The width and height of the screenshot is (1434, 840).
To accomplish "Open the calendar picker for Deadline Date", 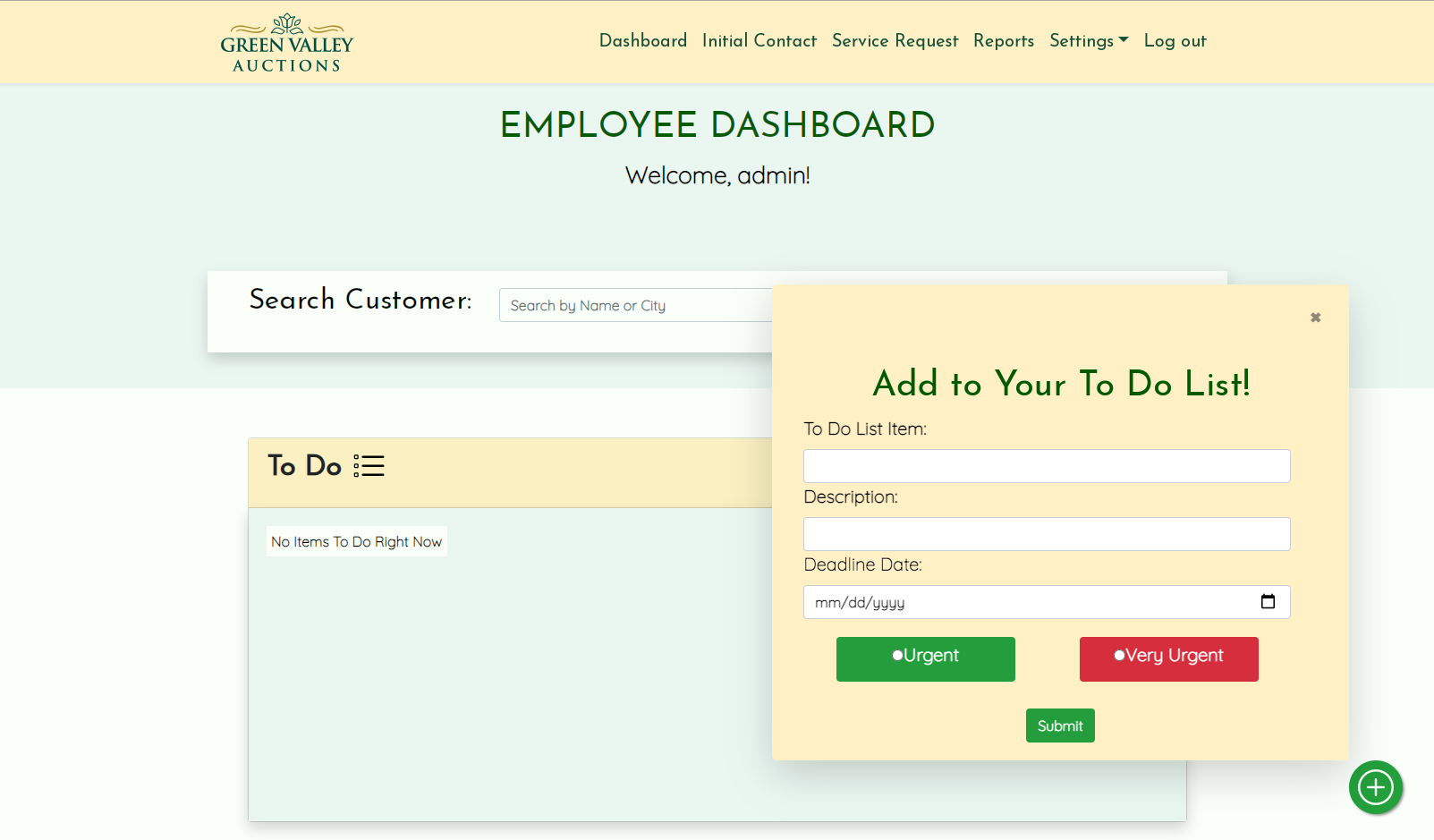I will (x=1268, y=602).
